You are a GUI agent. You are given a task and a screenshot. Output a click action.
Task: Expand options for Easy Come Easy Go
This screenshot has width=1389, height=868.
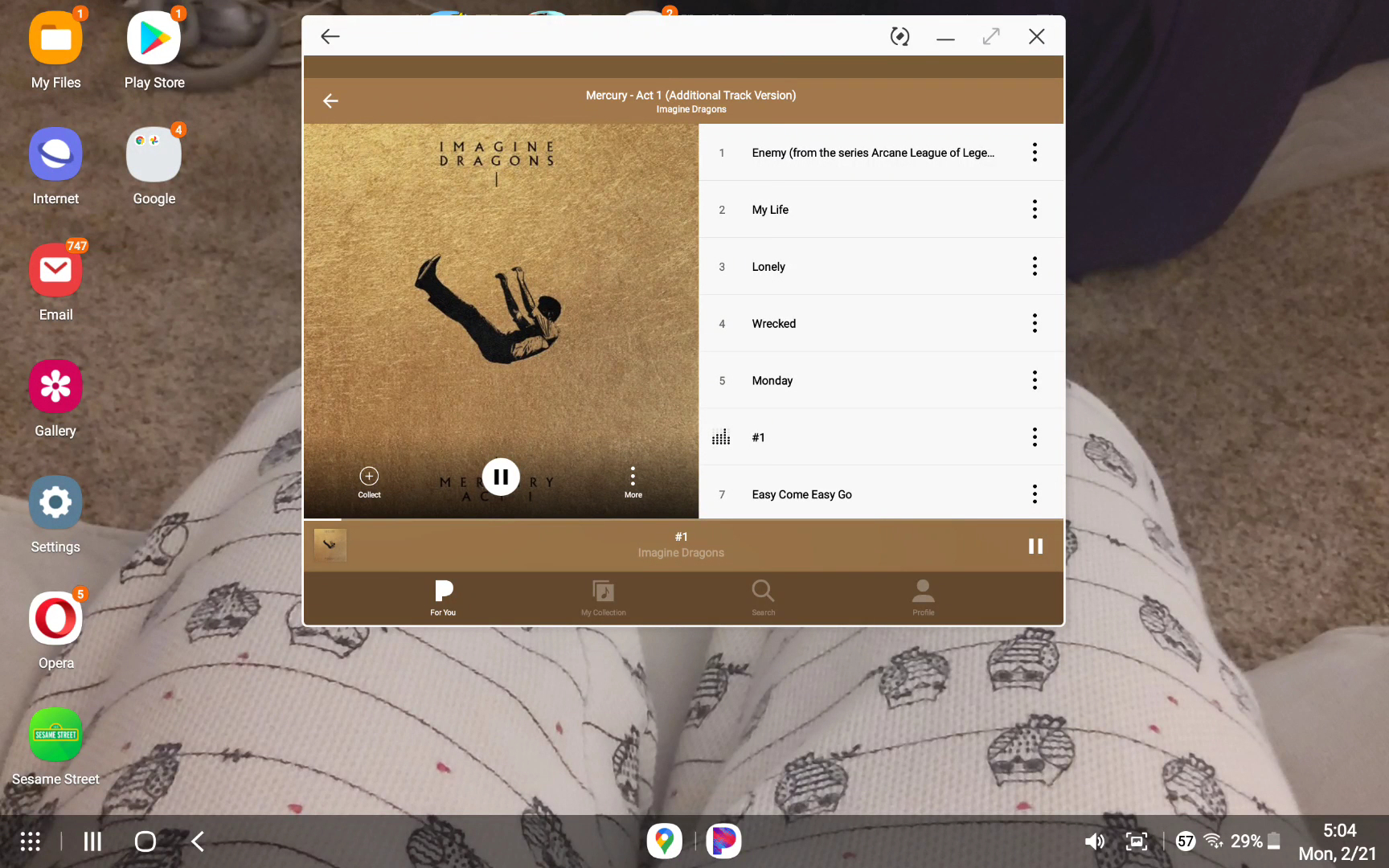click(1035, 494)
